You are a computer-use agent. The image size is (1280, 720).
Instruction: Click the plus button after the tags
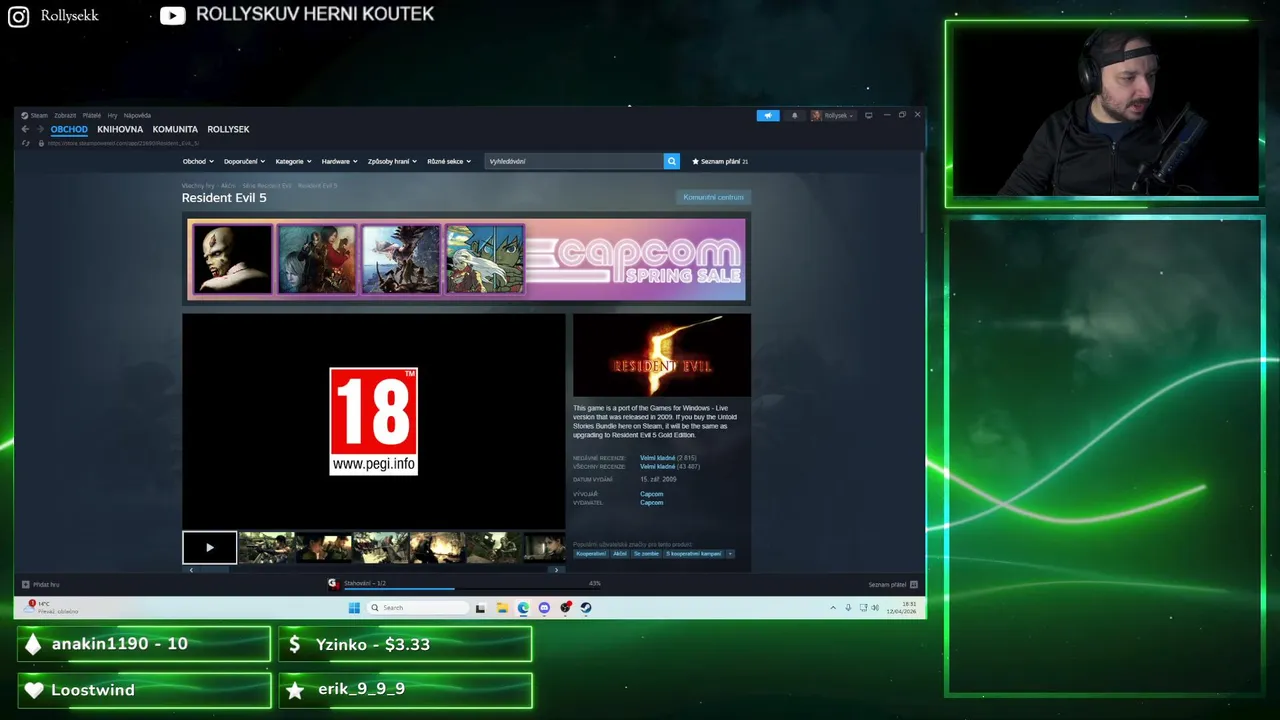click(x=730, y=553)
